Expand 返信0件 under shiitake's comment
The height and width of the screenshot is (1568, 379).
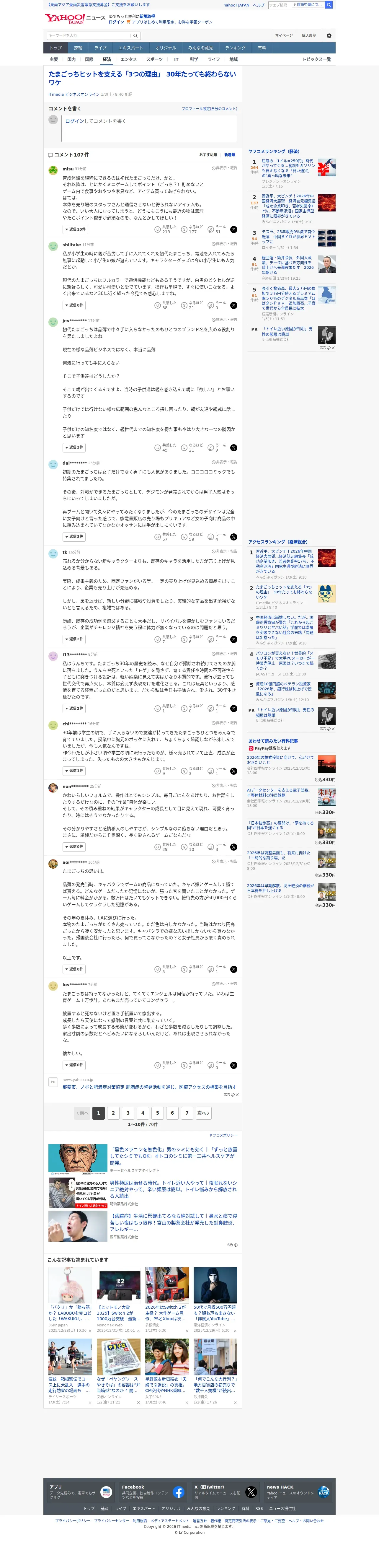(74, 305)
